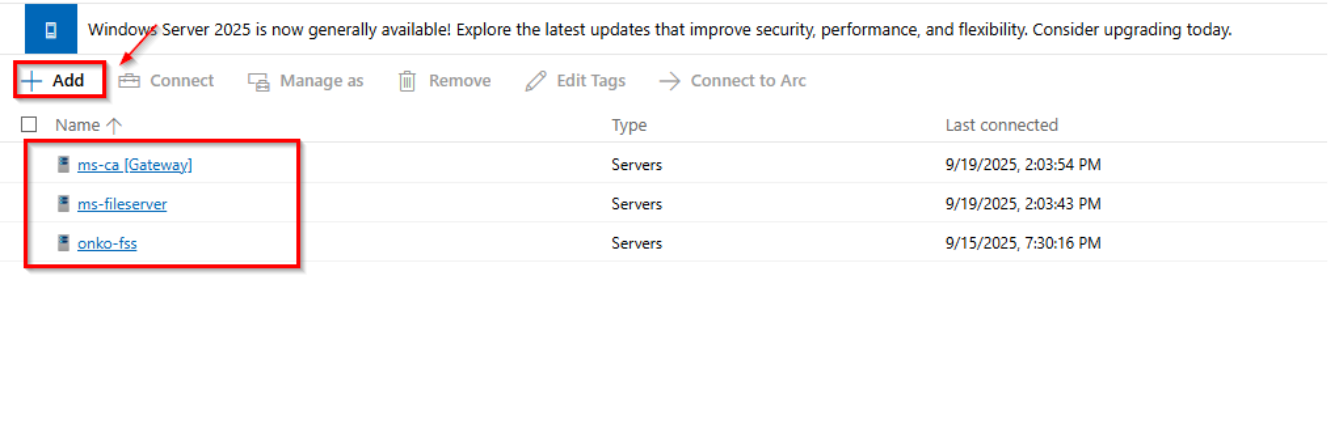Open the ms-fileserver connection link

[x=122, y=204]
